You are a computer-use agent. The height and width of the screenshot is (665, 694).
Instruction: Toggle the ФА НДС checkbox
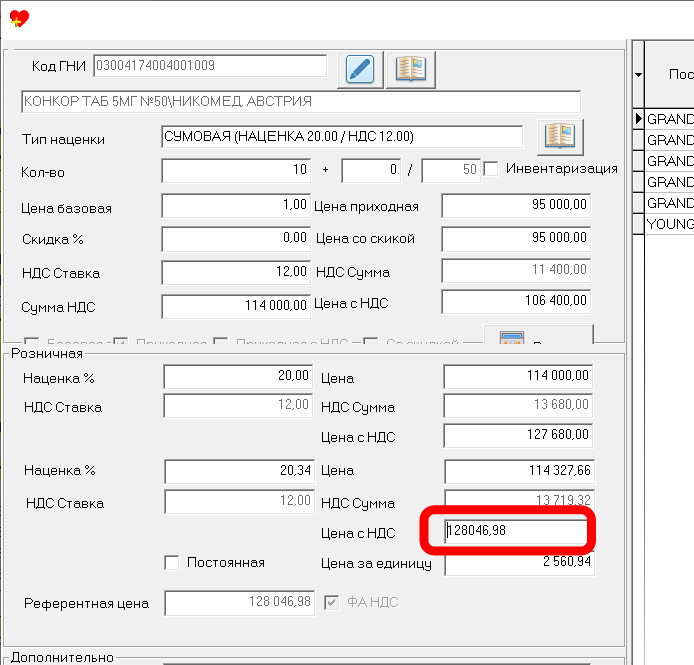331,602
